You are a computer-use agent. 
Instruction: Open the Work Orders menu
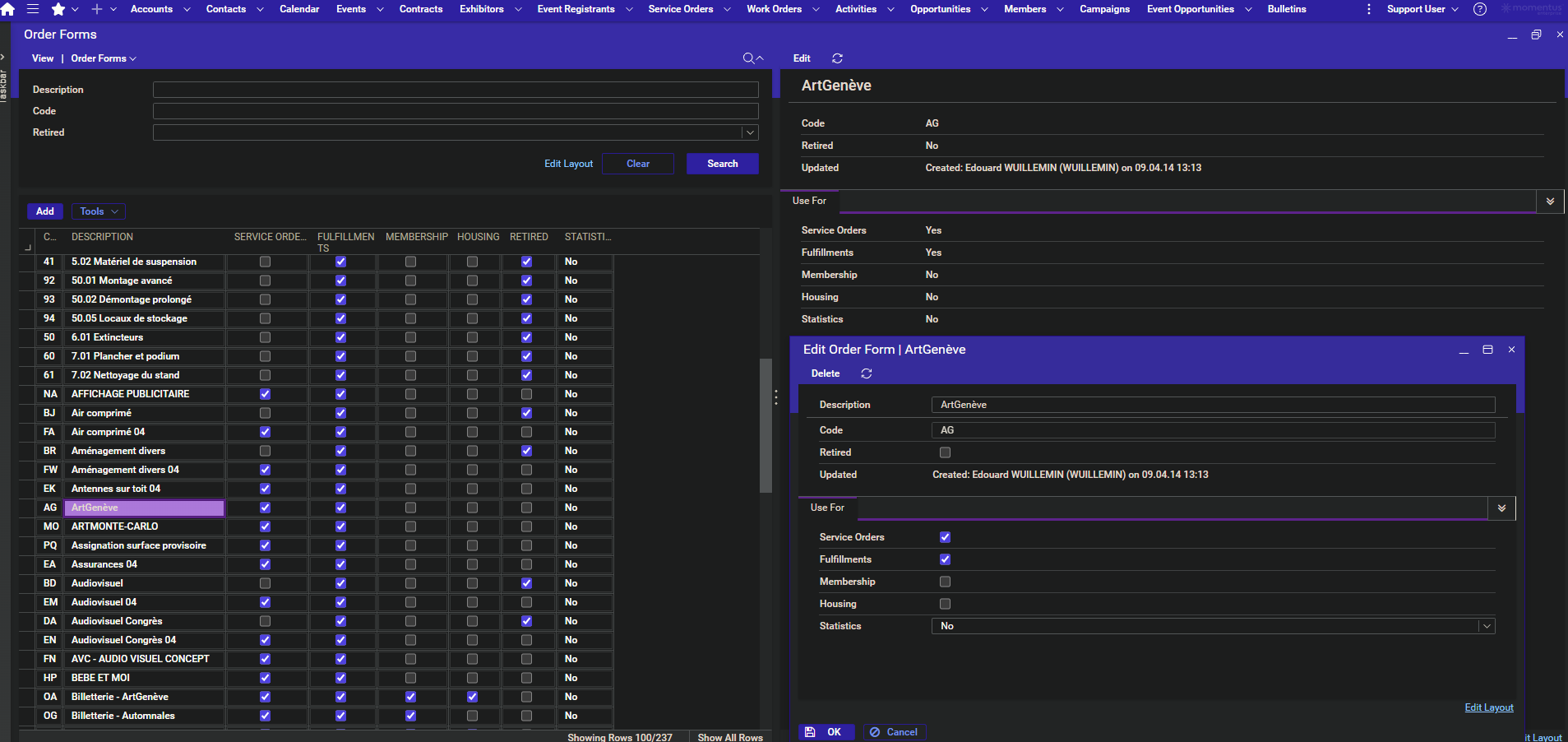(774, 9)
